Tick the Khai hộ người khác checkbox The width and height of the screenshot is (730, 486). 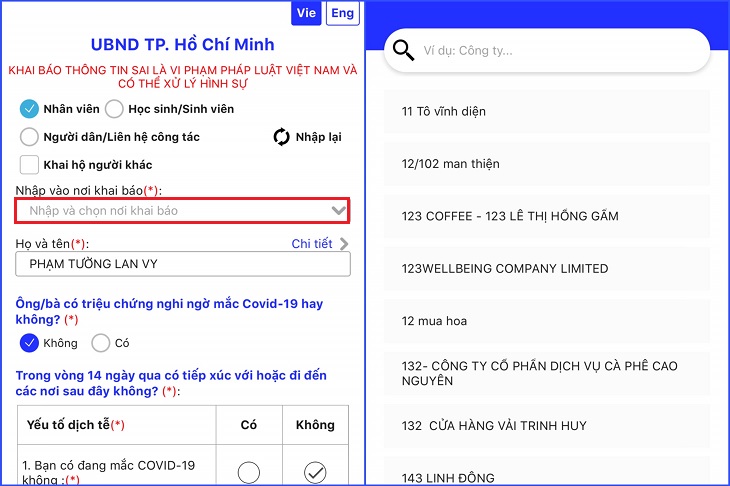click(29, 165)
